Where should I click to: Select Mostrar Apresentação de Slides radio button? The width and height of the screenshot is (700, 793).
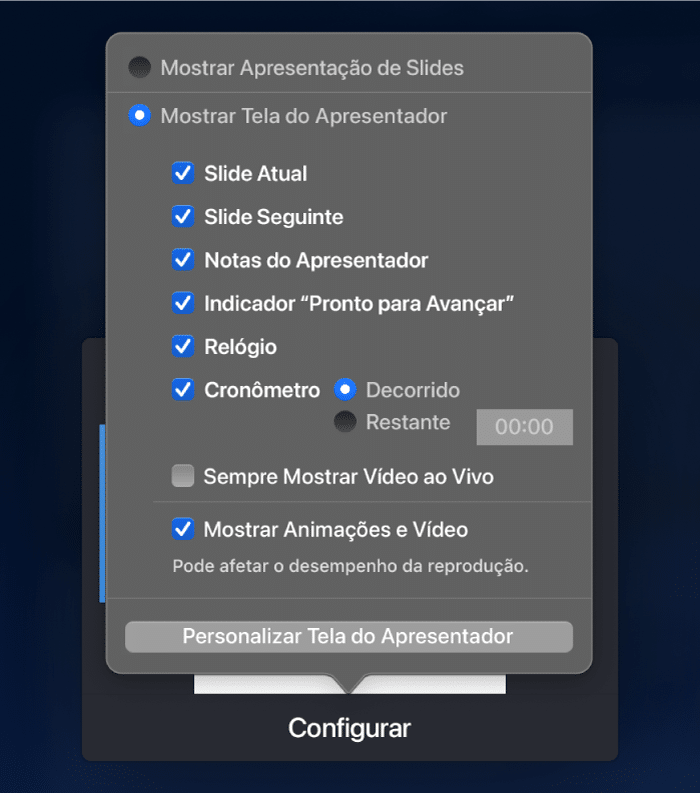coord(140,67)
